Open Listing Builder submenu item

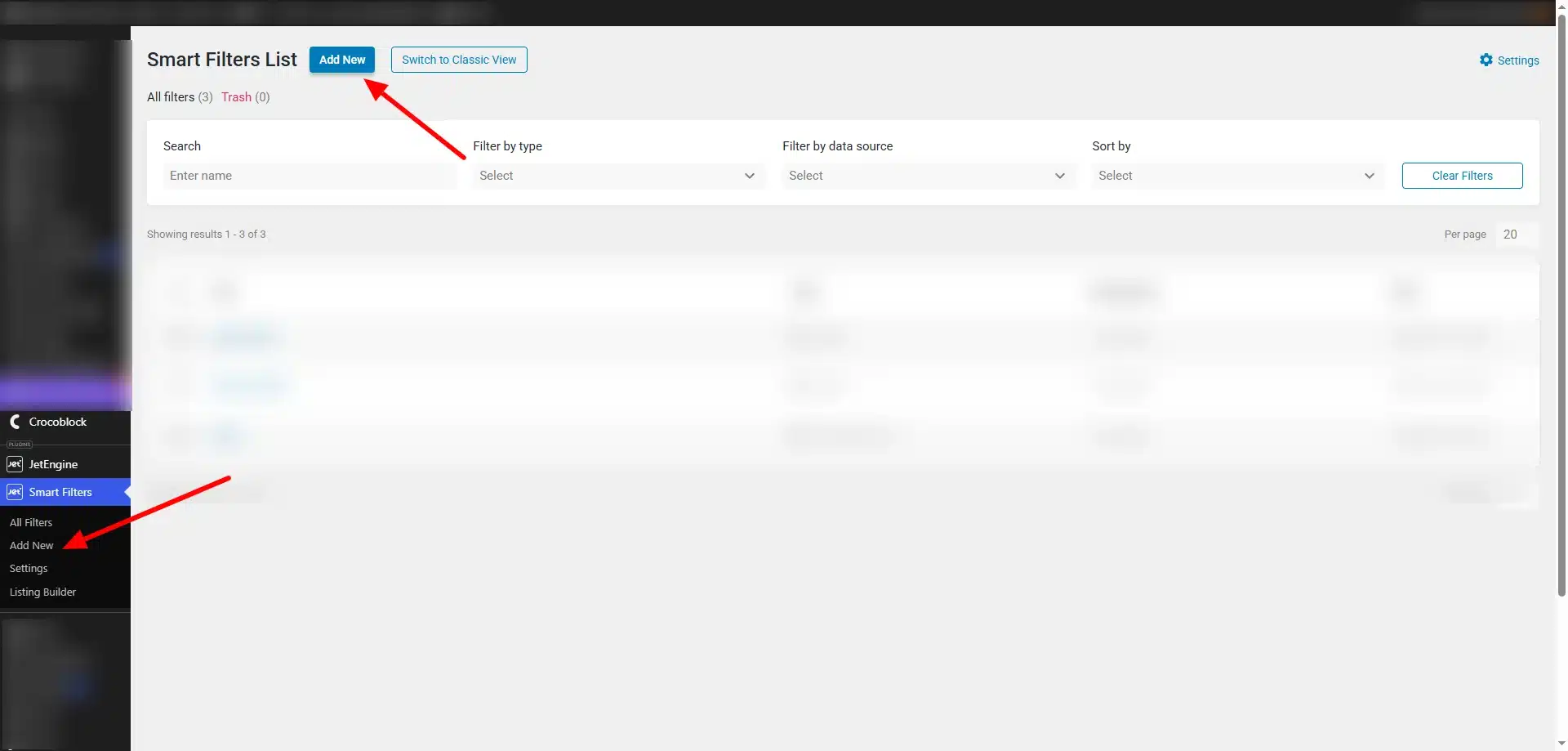[42, 592]
